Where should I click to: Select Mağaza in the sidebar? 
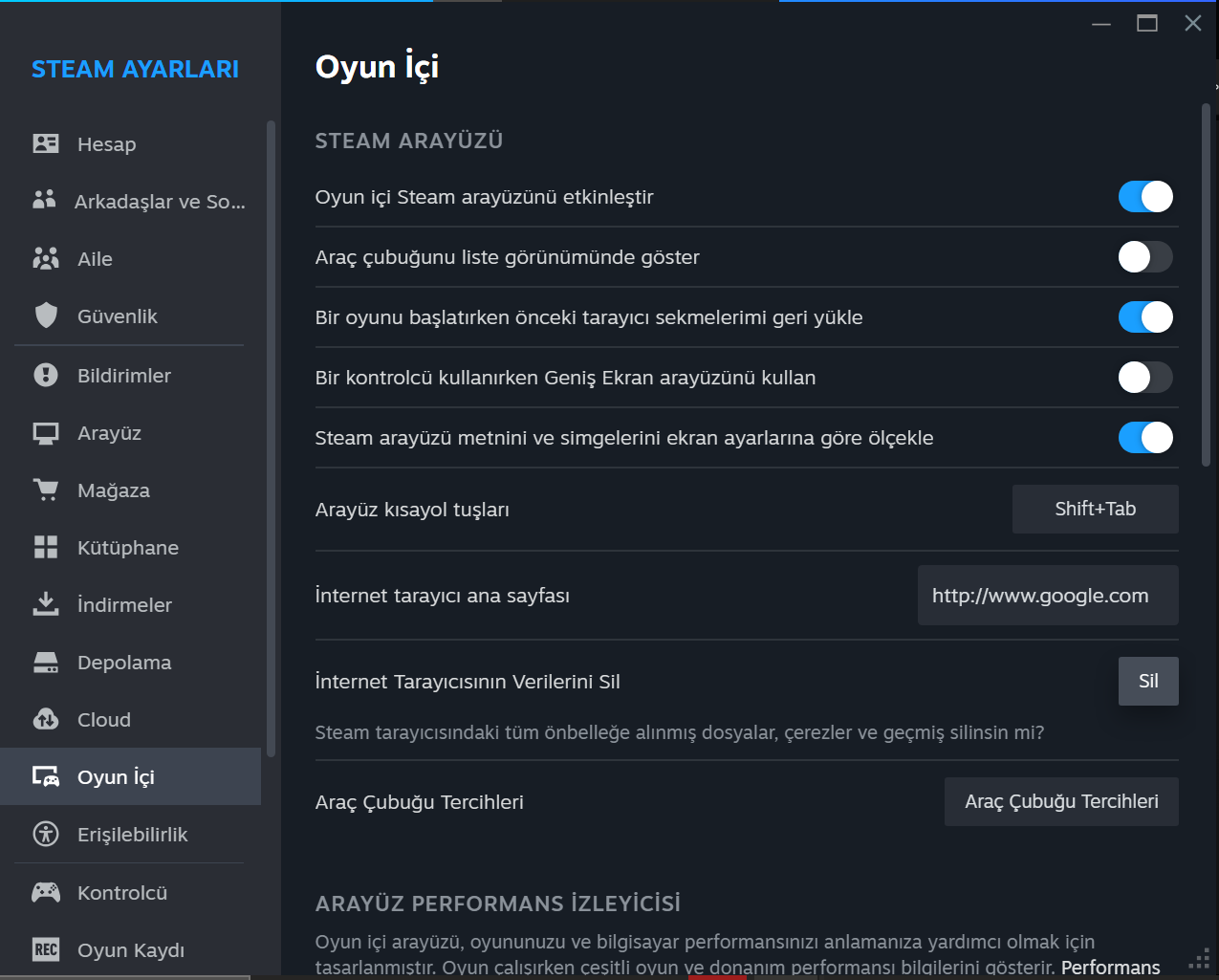click(x=130, y=490)
